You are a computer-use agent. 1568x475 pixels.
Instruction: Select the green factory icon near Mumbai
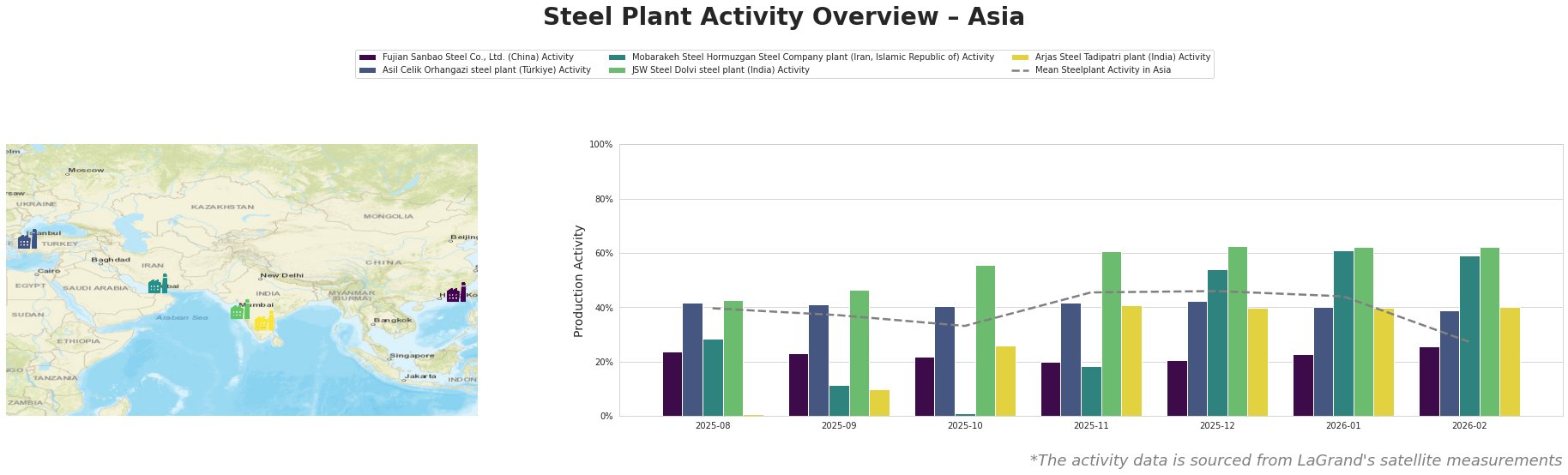240,310
